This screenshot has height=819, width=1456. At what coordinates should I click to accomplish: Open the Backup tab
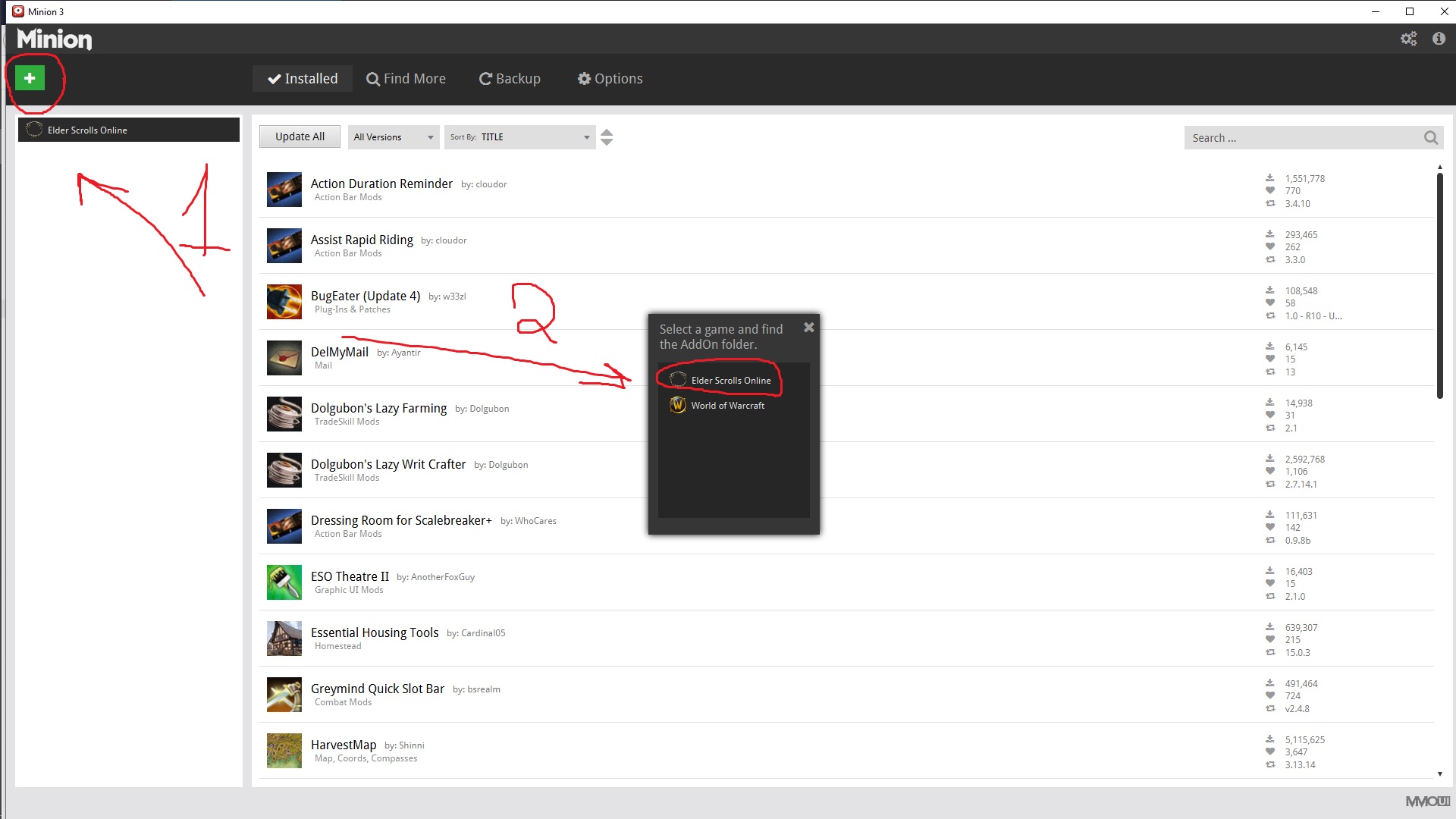point(510,78)
